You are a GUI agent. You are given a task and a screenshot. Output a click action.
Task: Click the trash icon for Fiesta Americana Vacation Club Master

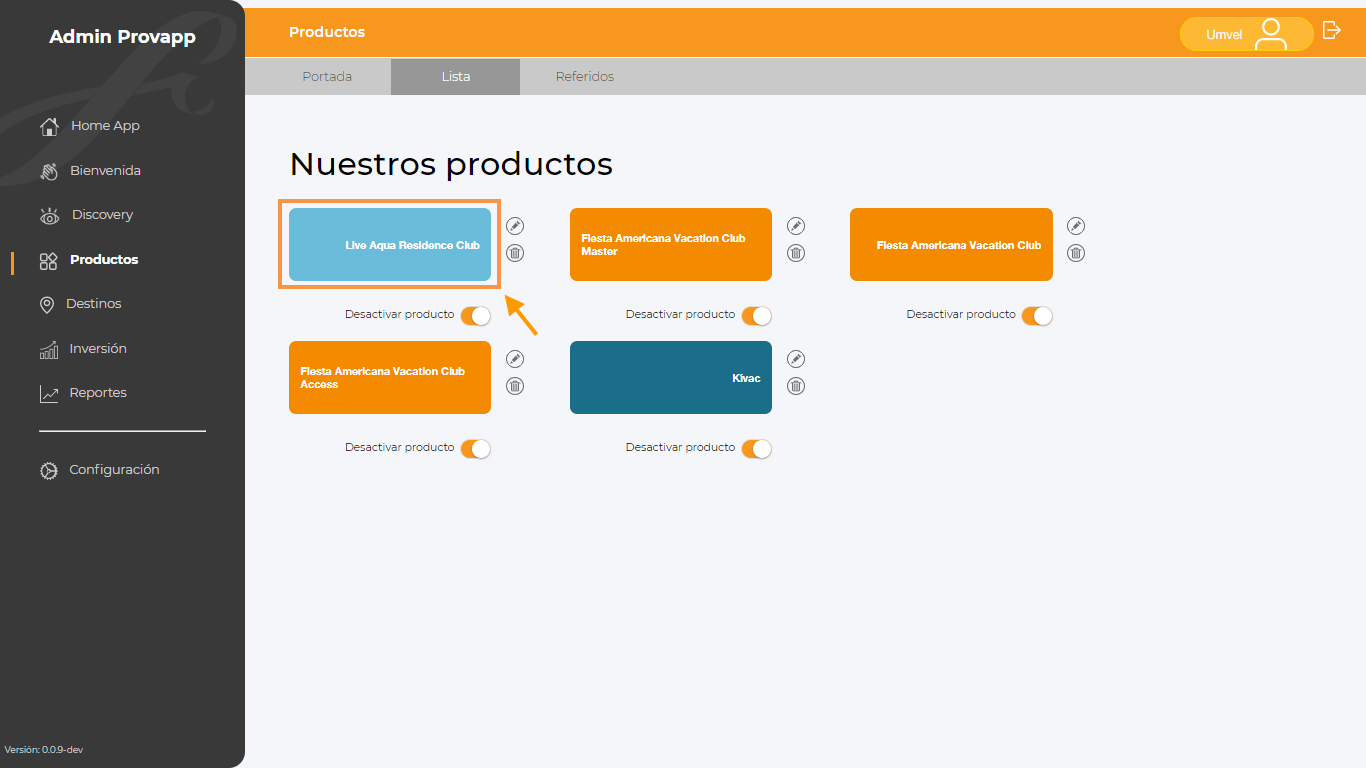(796, 253)
